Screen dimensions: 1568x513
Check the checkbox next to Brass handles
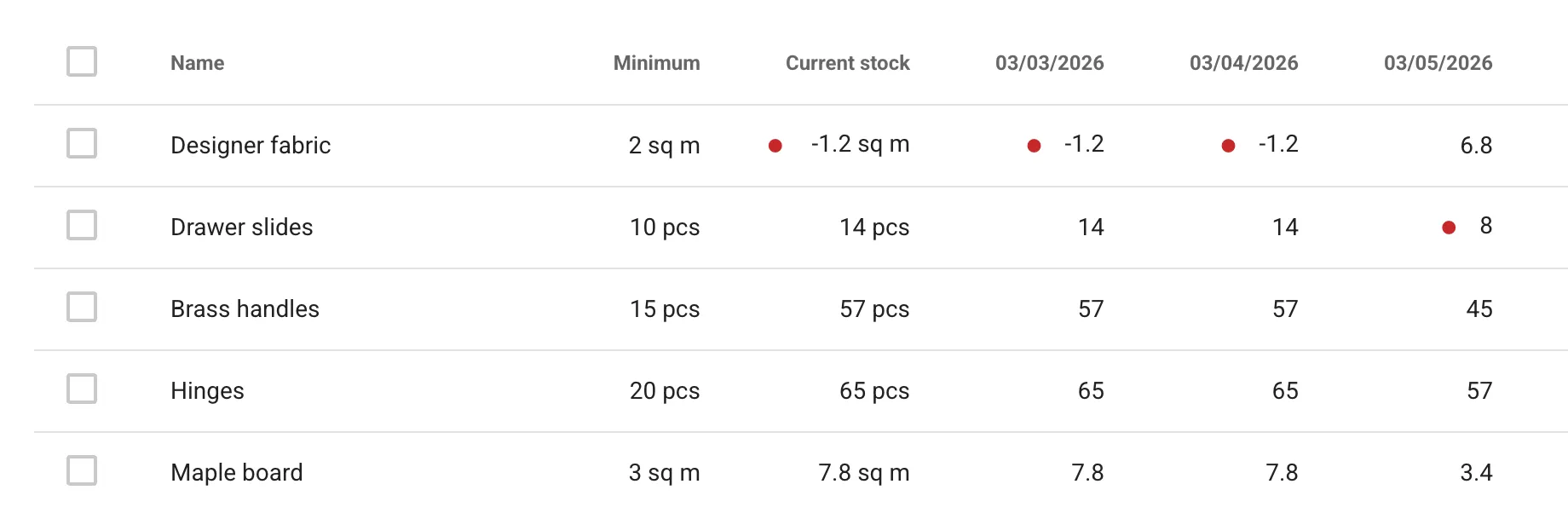coord(81,308)
